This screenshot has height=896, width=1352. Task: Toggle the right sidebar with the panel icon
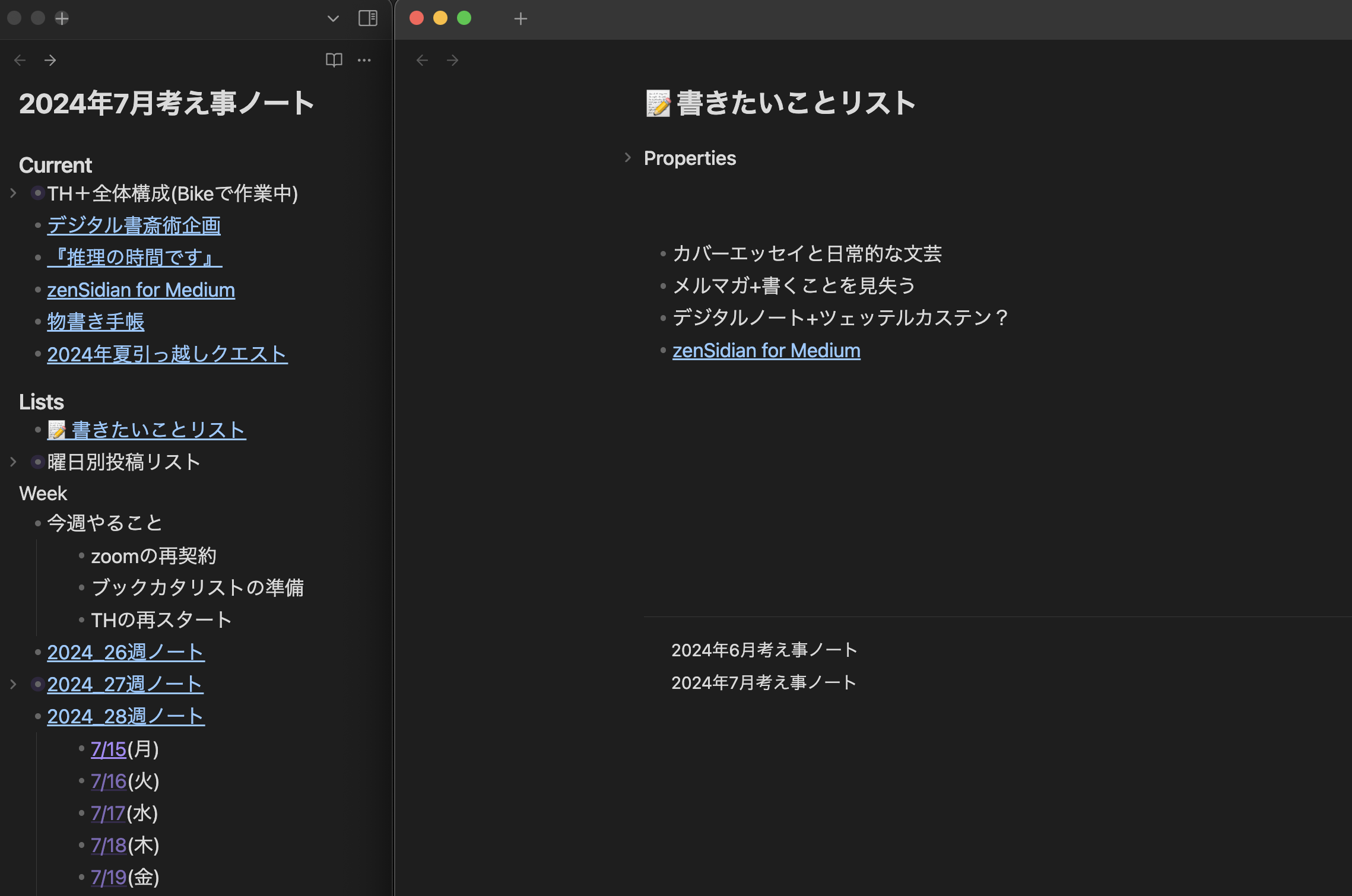(x=368, y=18)
